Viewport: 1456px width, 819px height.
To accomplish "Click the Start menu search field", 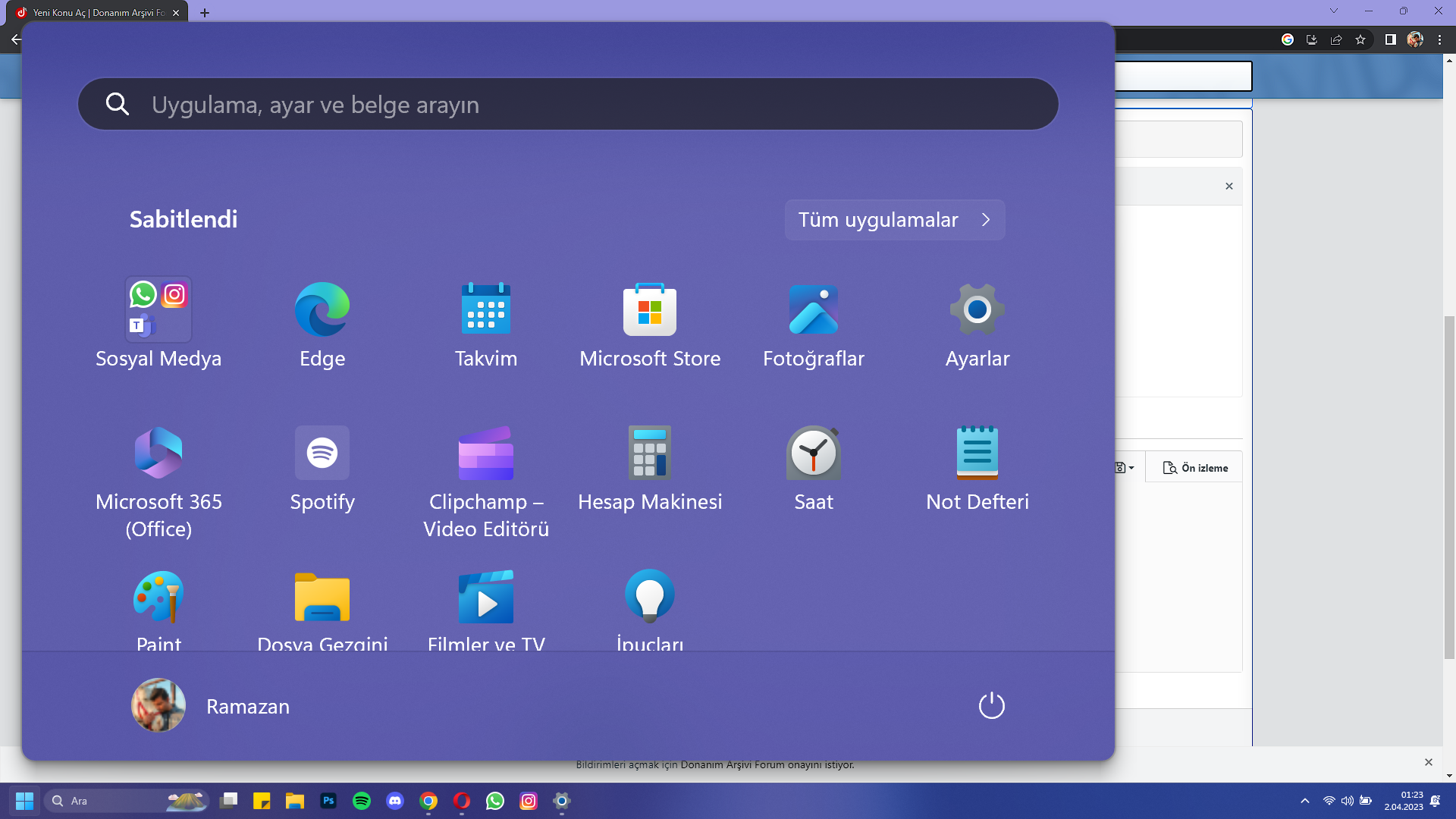I will (568, 104).
